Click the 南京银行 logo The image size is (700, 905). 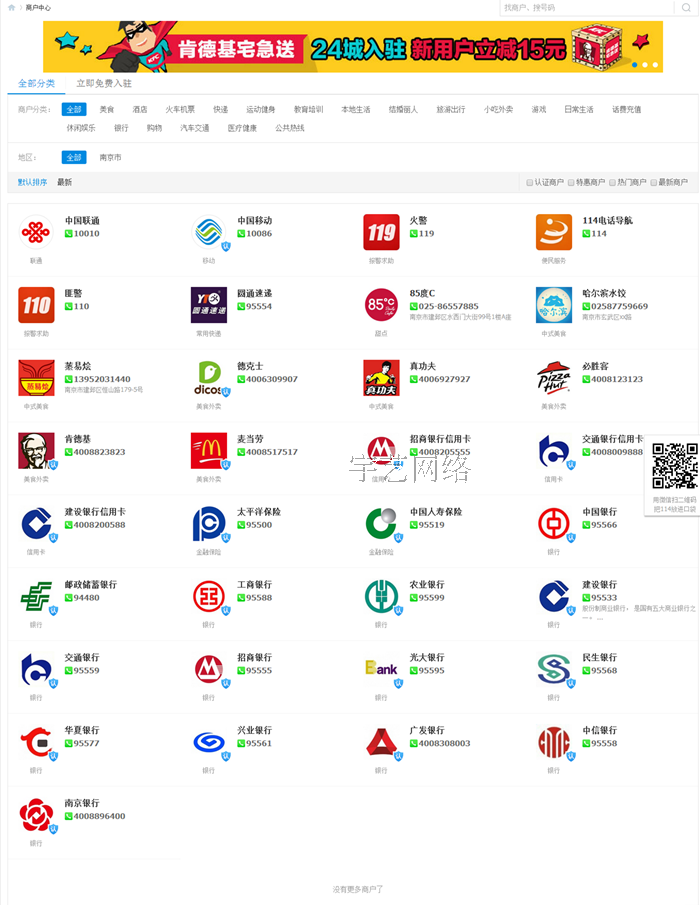[36, 814]
